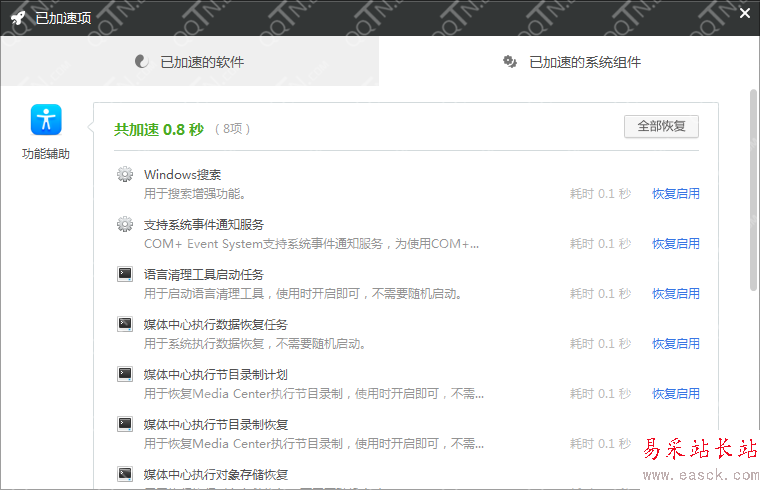Switch to the 已加速的软件 tab
760x490 pixels.
point(190,62)
